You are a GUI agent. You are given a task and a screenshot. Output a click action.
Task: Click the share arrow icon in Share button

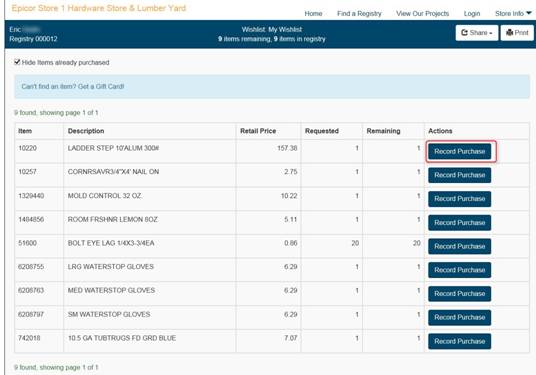pos(464,32)
